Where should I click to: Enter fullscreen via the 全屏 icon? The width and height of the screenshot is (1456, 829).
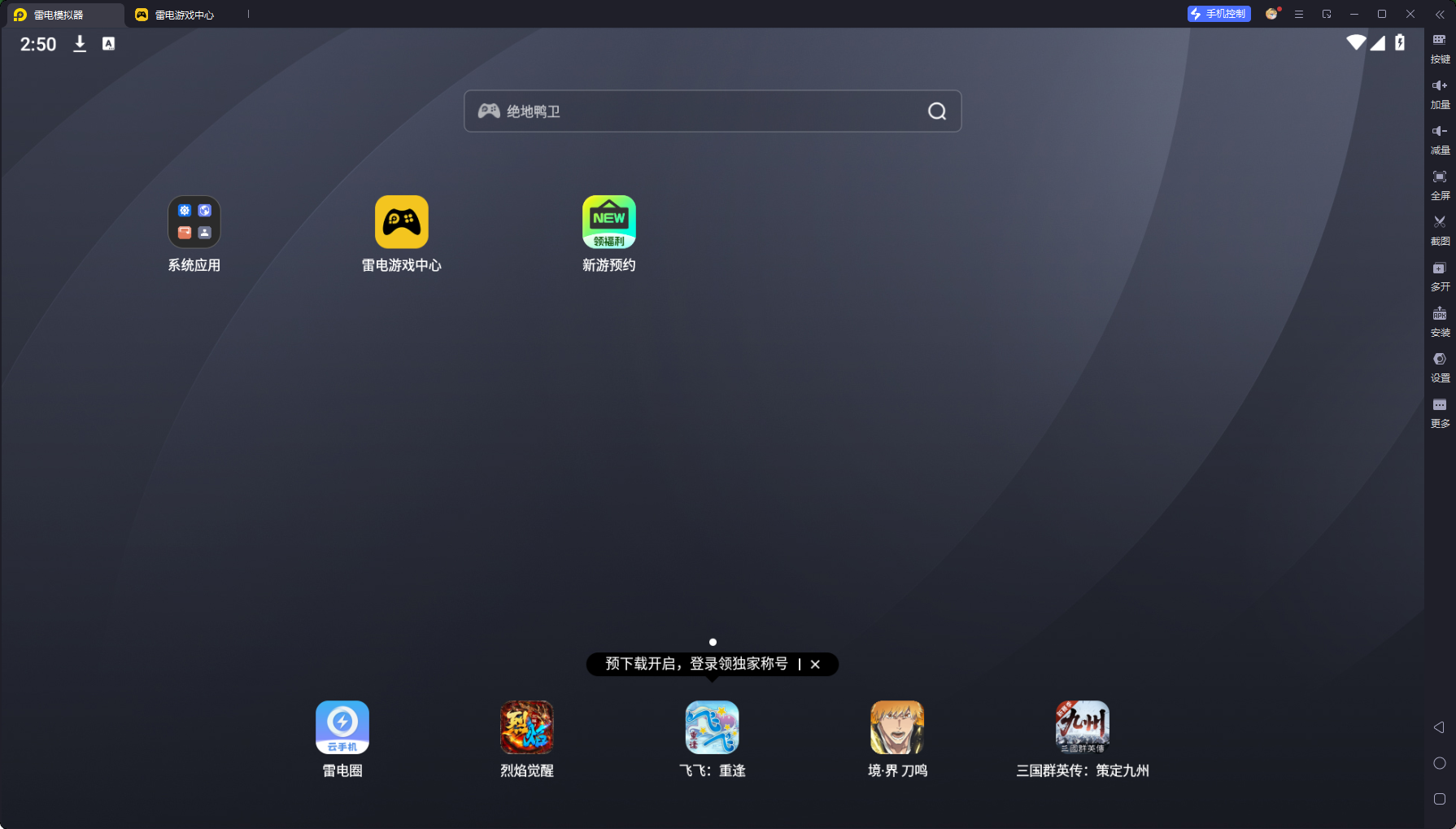pos(1440,185)
